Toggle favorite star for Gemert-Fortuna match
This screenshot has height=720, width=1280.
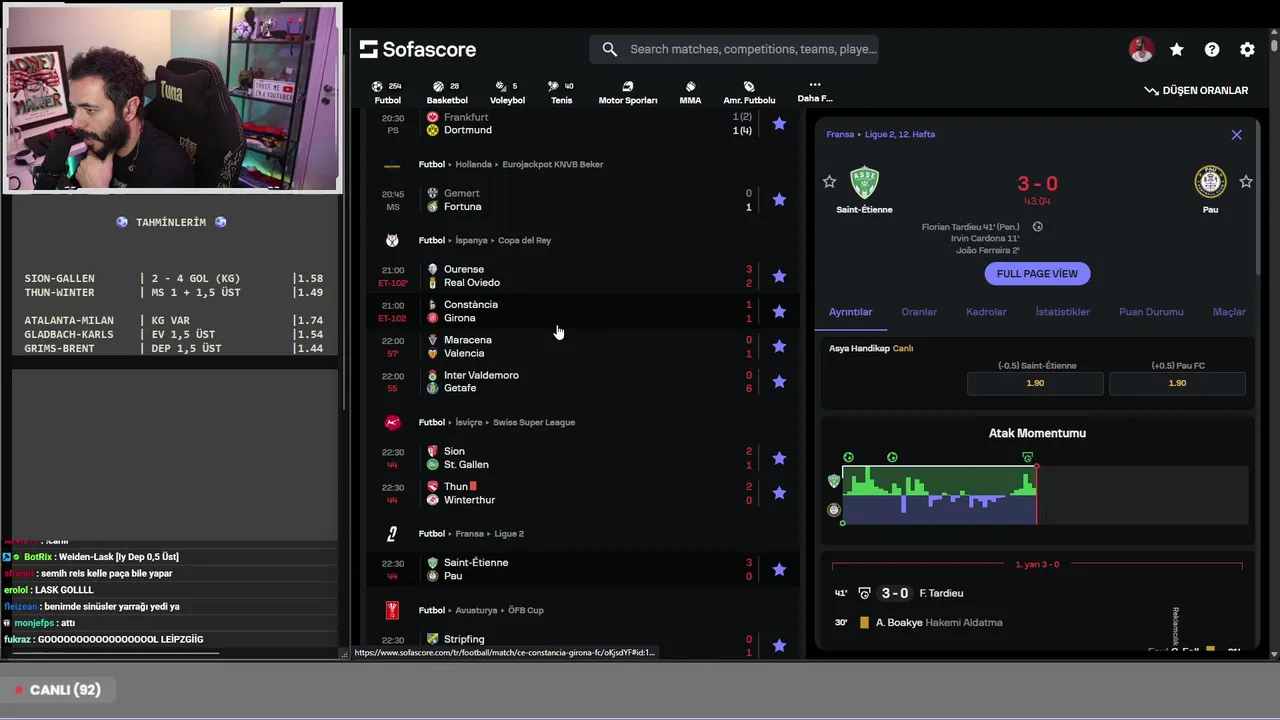click(779, 200)
